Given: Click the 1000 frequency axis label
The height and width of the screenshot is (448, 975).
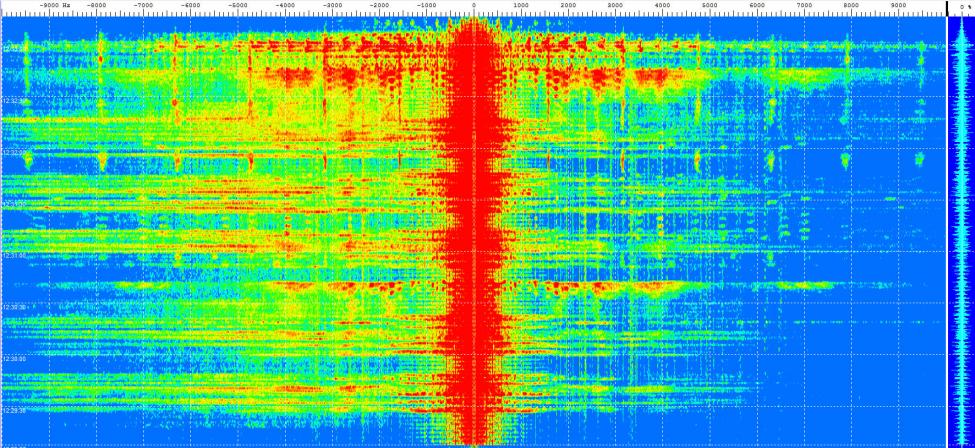Looking at the screenshot, I should point(521,4).
